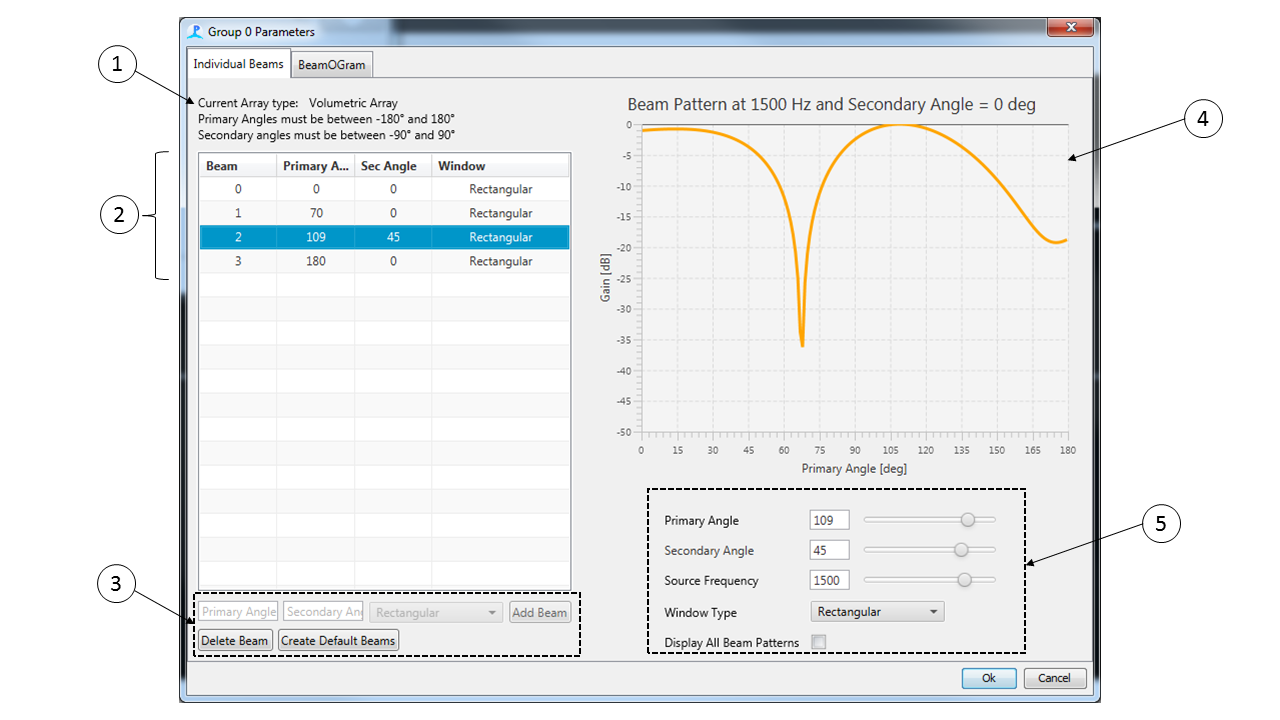The image size is (1280, 720).
Task: Click the Window column header
Action: [x=500, y=166]
